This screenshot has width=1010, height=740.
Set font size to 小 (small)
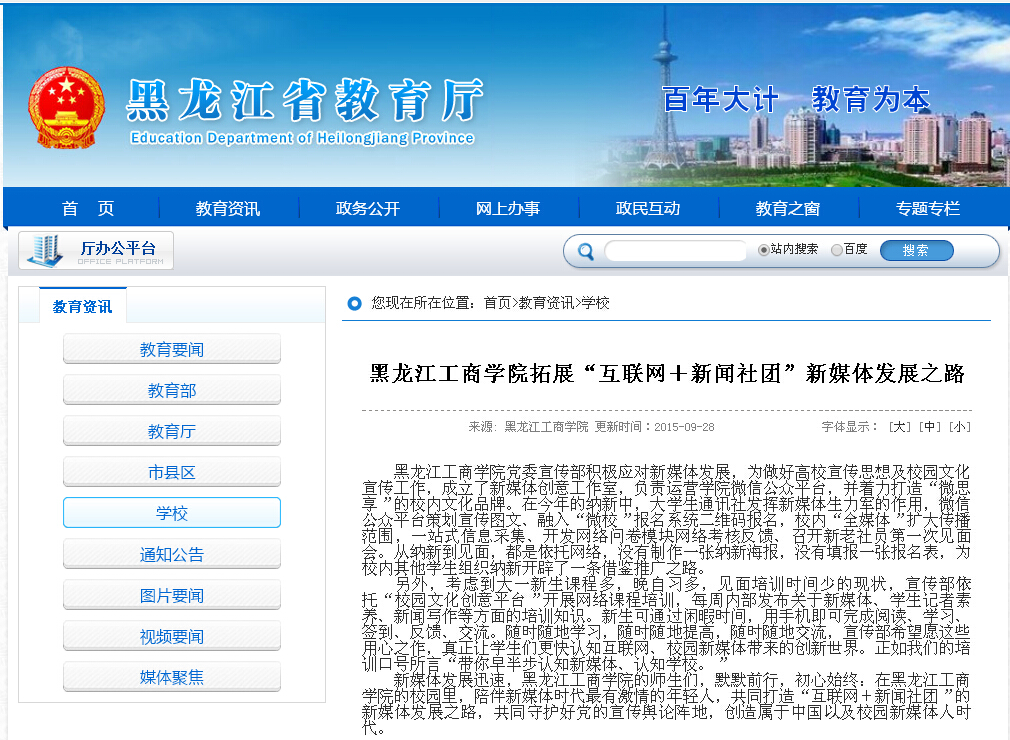960,427
